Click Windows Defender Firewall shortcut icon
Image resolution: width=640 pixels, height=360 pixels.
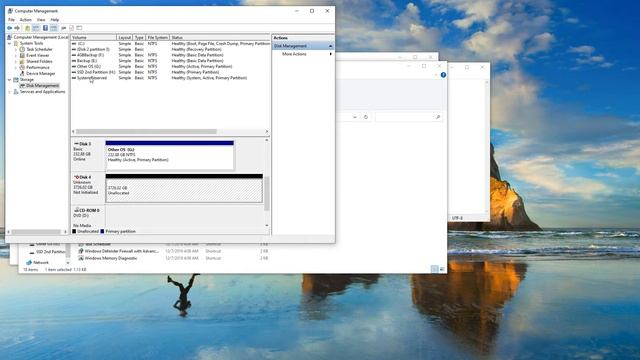point(81,251)
